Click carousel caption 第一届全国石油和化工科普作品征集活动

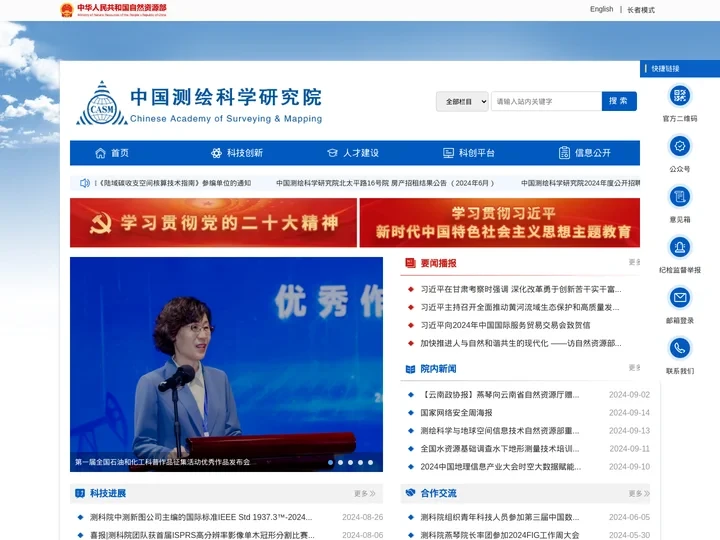[x=163, y=462]
